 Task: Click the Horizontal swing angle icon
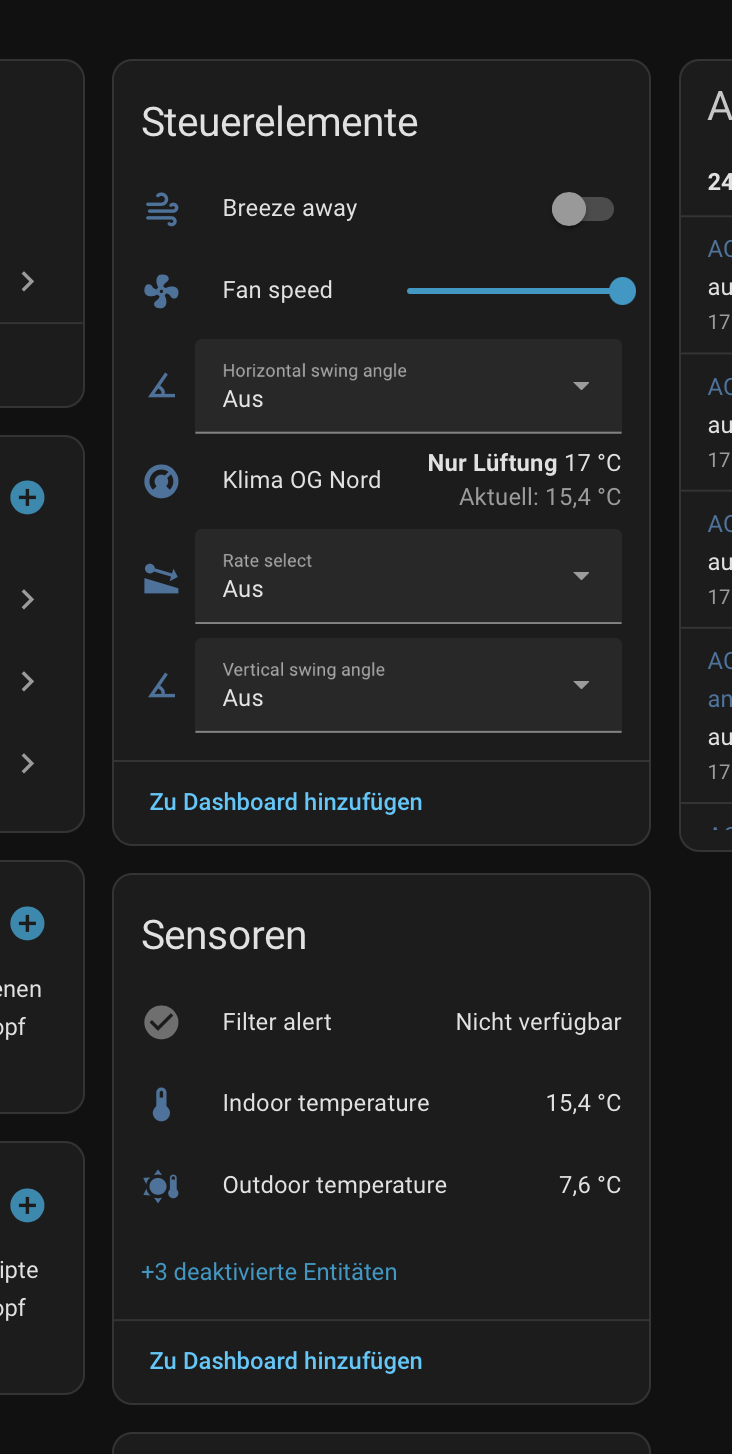click(161, 386)
